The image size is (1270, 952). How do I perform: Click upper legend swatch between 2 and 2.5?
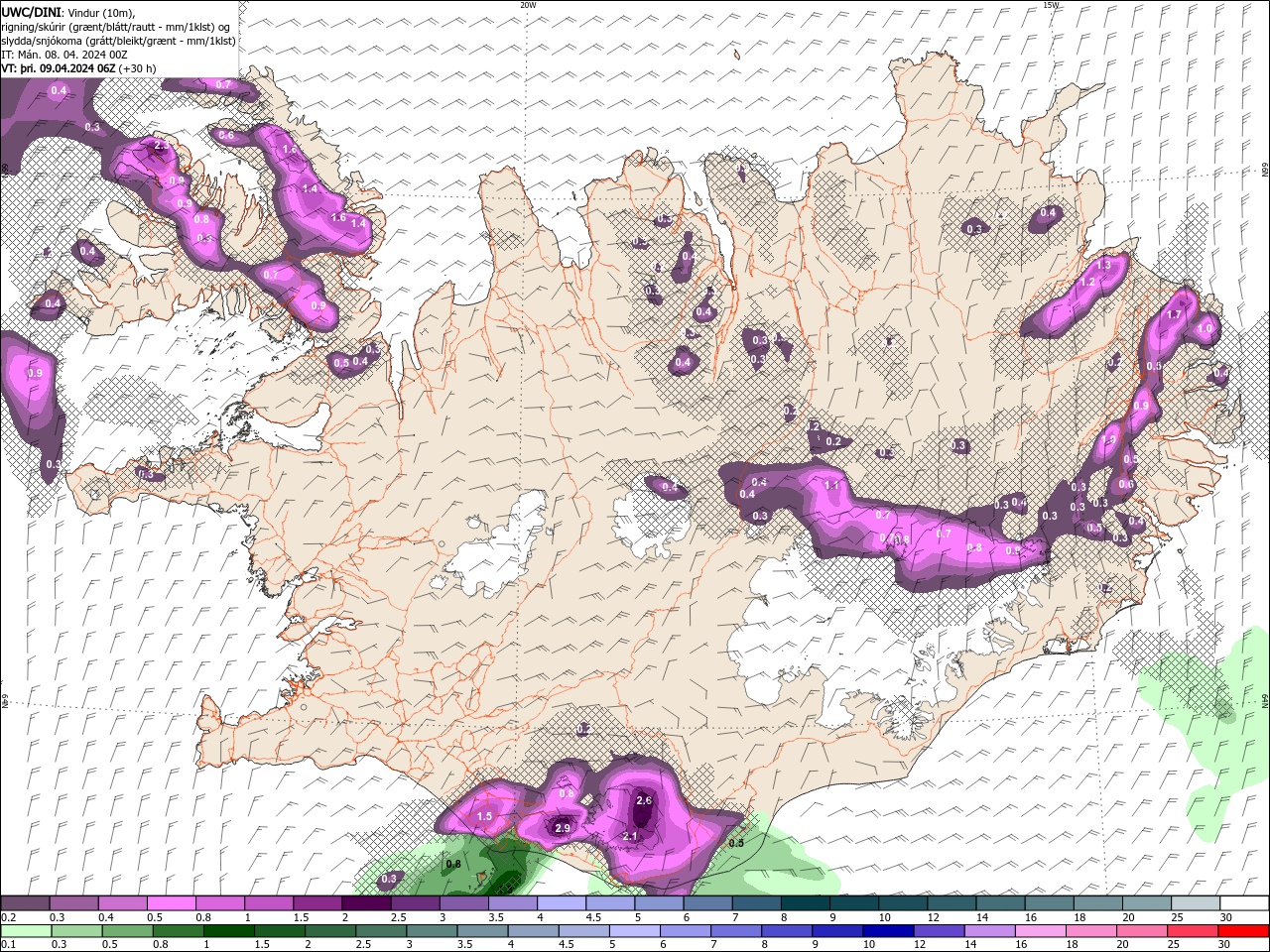click(366, 903)
